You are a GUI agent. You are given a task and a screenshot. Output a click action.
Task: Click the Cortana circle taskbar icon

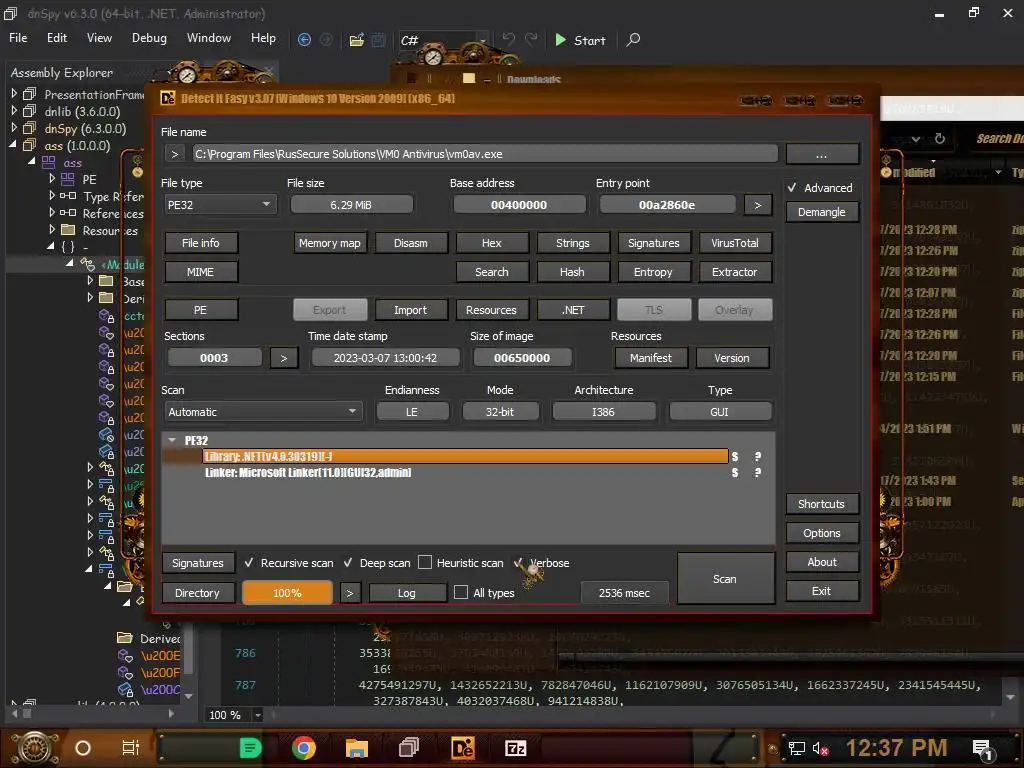(x=83, y=748)
